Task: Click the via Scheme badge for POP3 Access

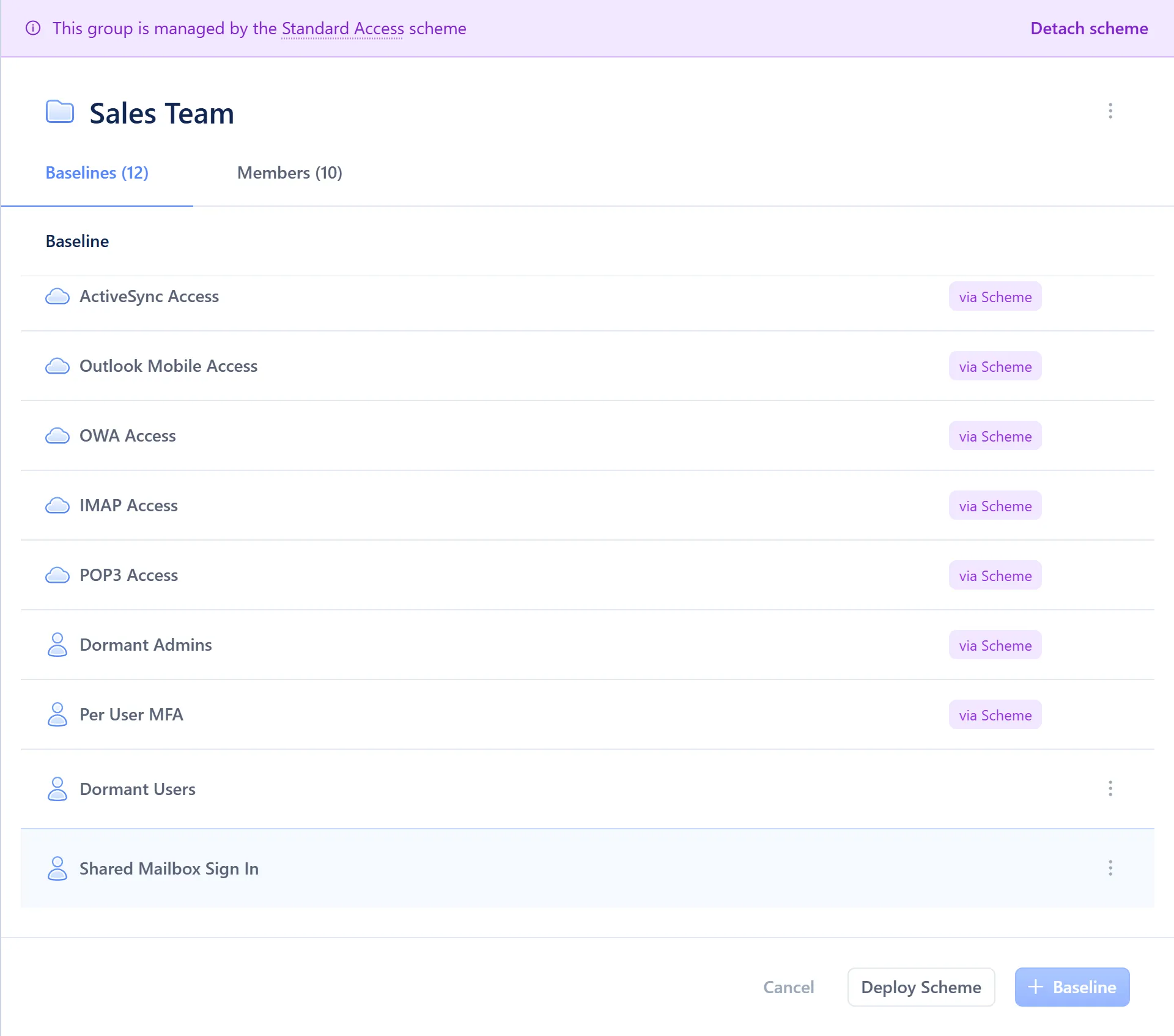Action: [x=995, y=575]
